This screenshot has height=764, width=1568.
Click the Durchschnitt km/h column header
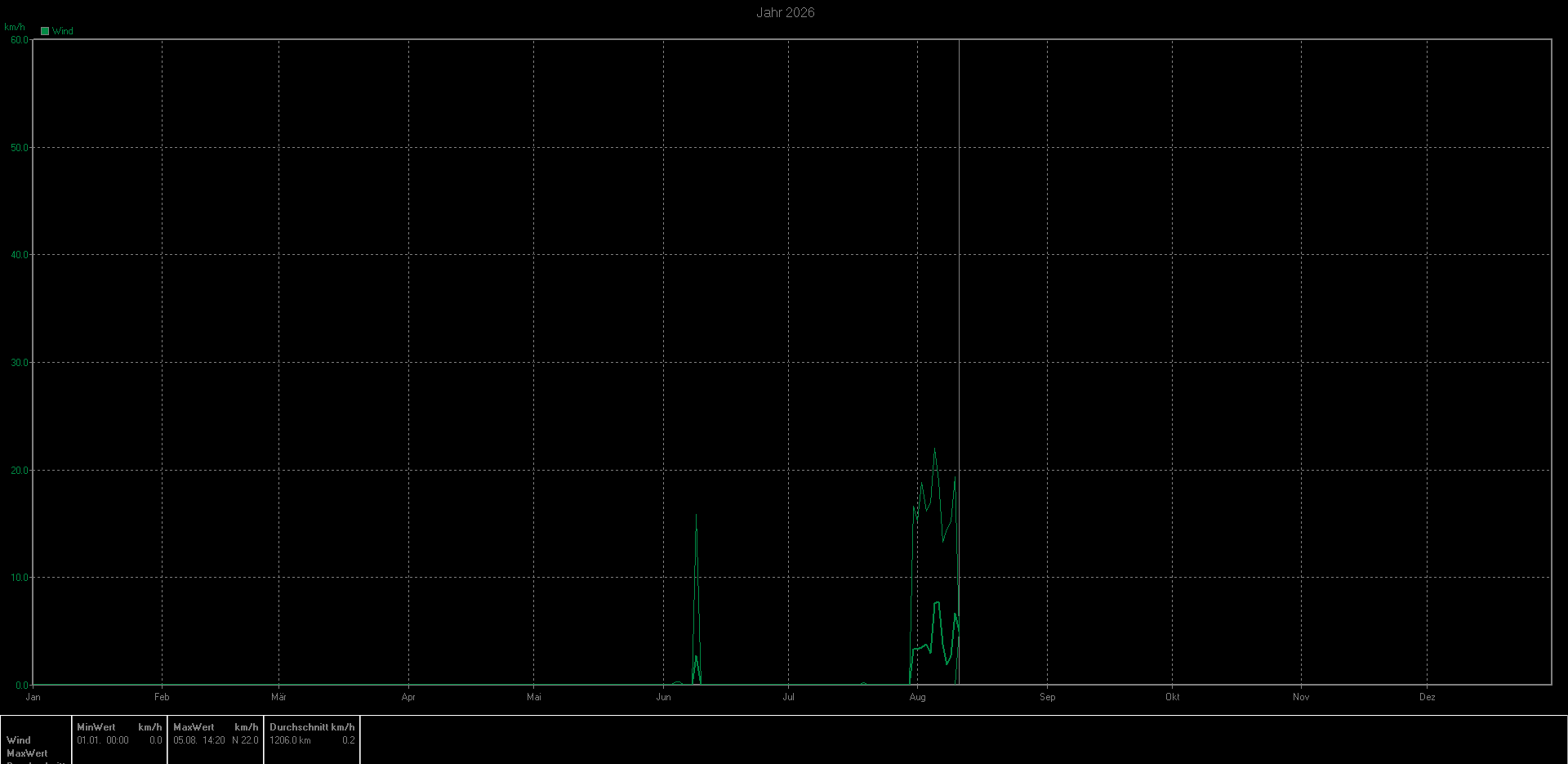[312, 727]
